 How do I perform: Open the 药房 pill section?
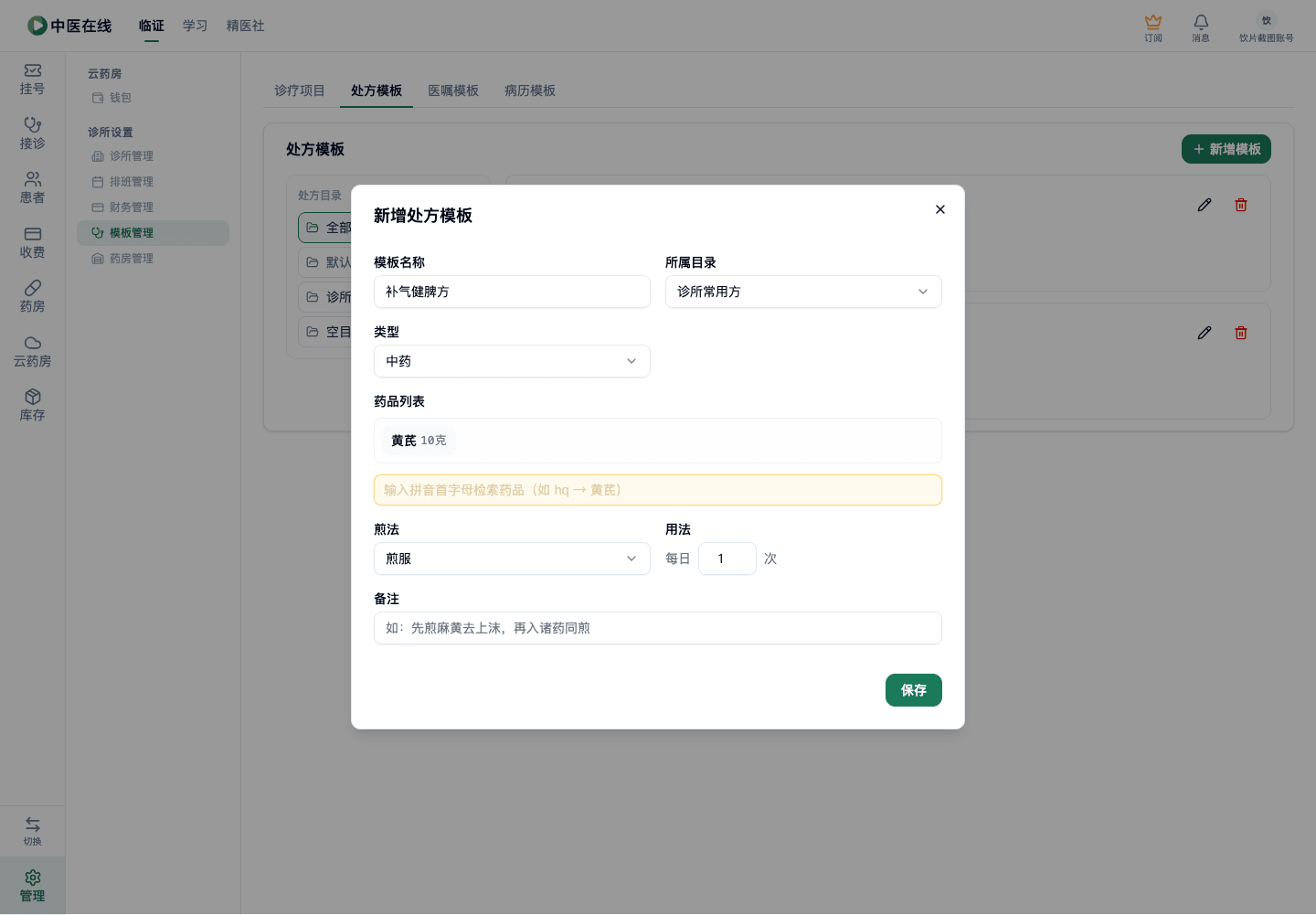(x=33, y=297)
